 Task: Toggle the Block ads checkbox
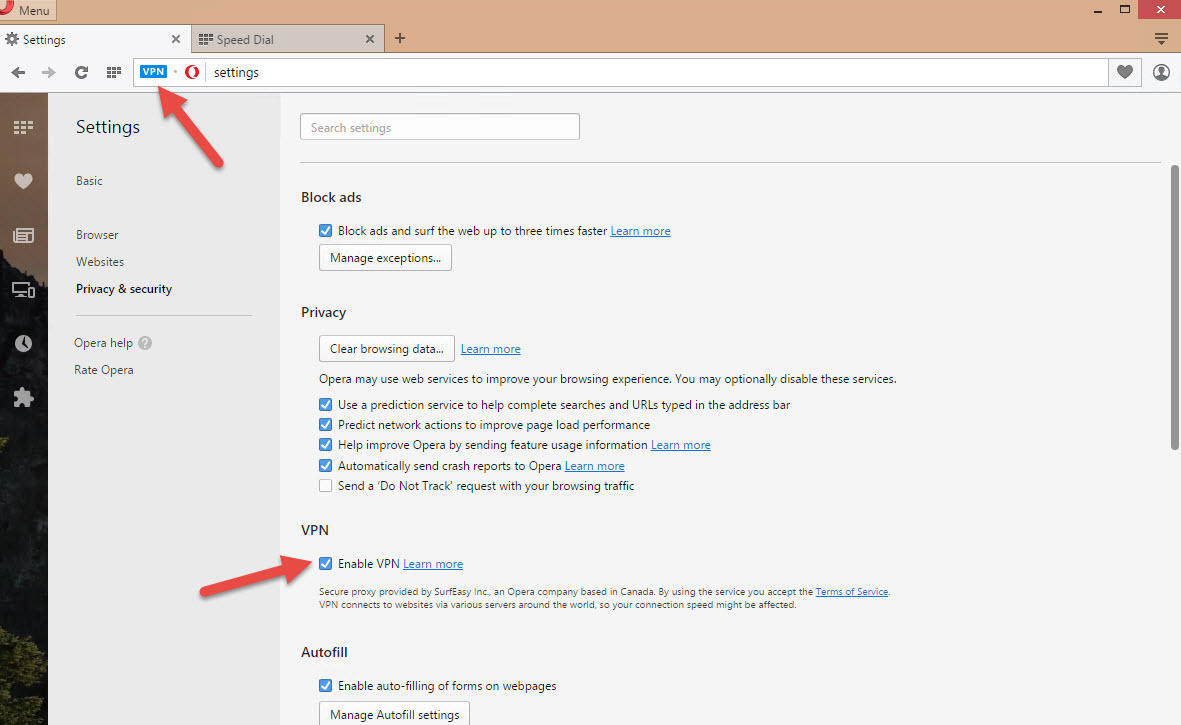click(325, 230)
